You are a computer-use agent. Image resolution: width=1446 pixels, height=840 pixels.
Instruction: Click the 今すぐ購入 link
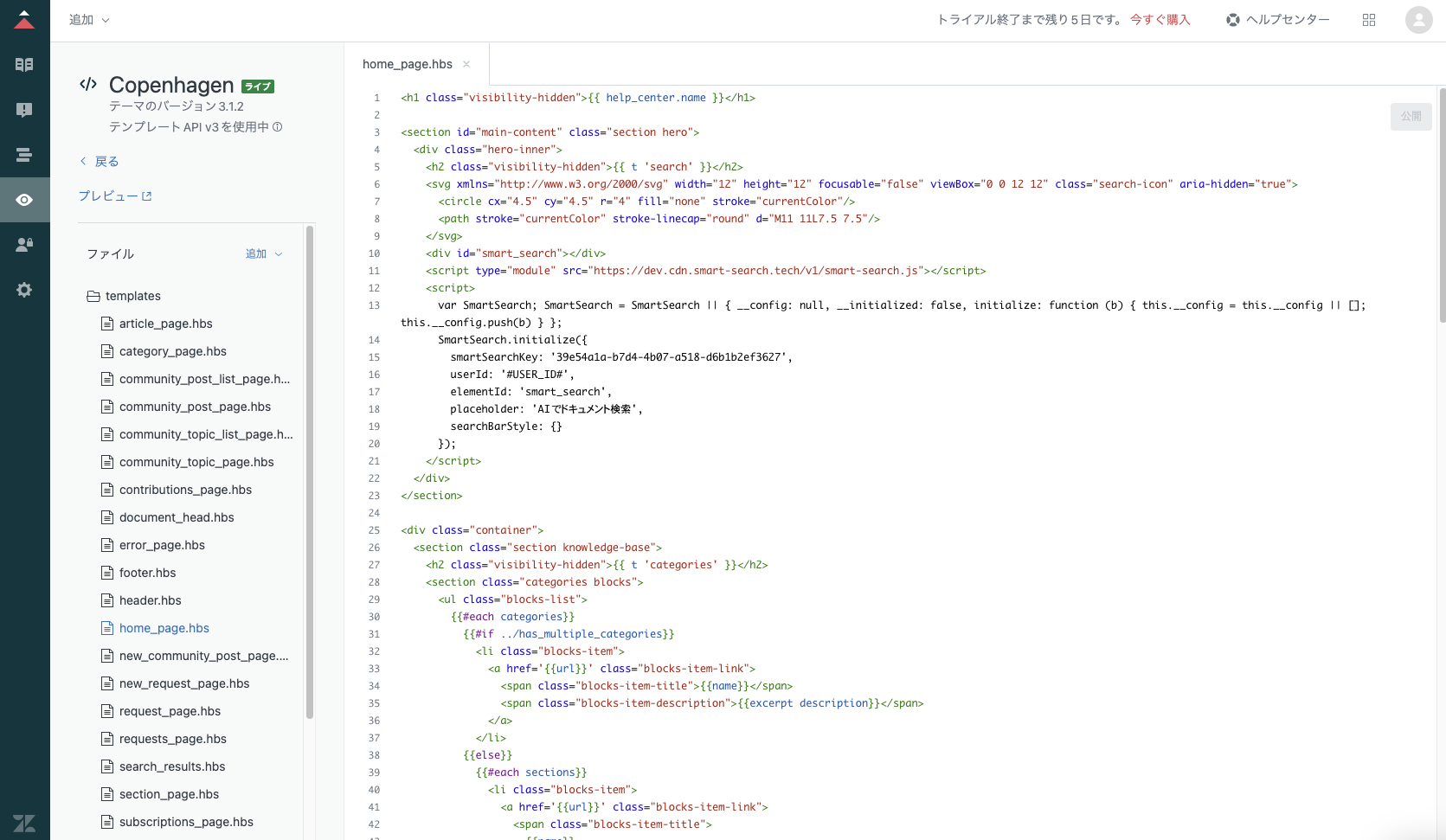(x=1160, y=20)
